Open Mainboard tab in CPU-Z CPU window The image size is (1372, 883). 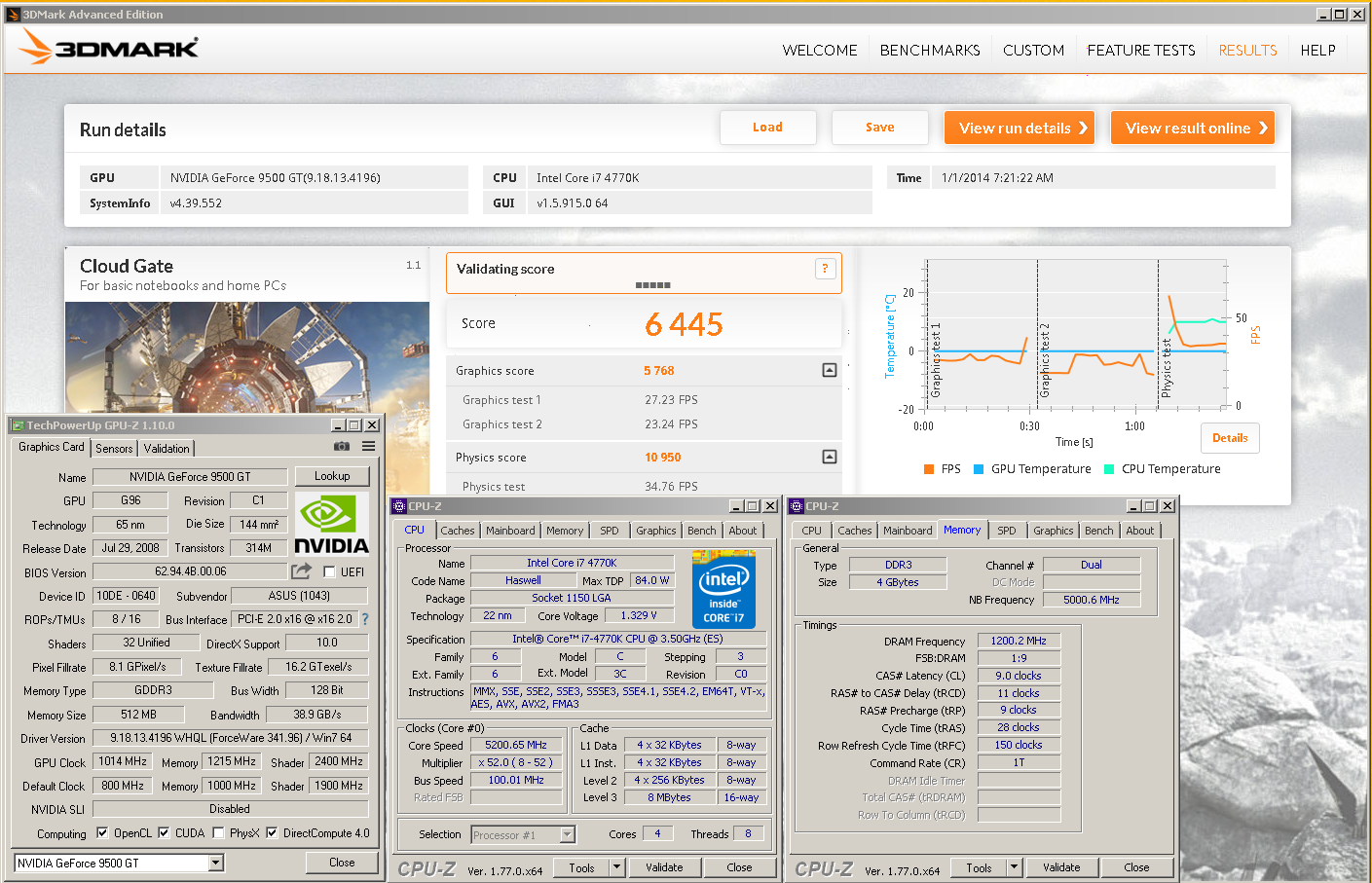click(x=510, y=531)
